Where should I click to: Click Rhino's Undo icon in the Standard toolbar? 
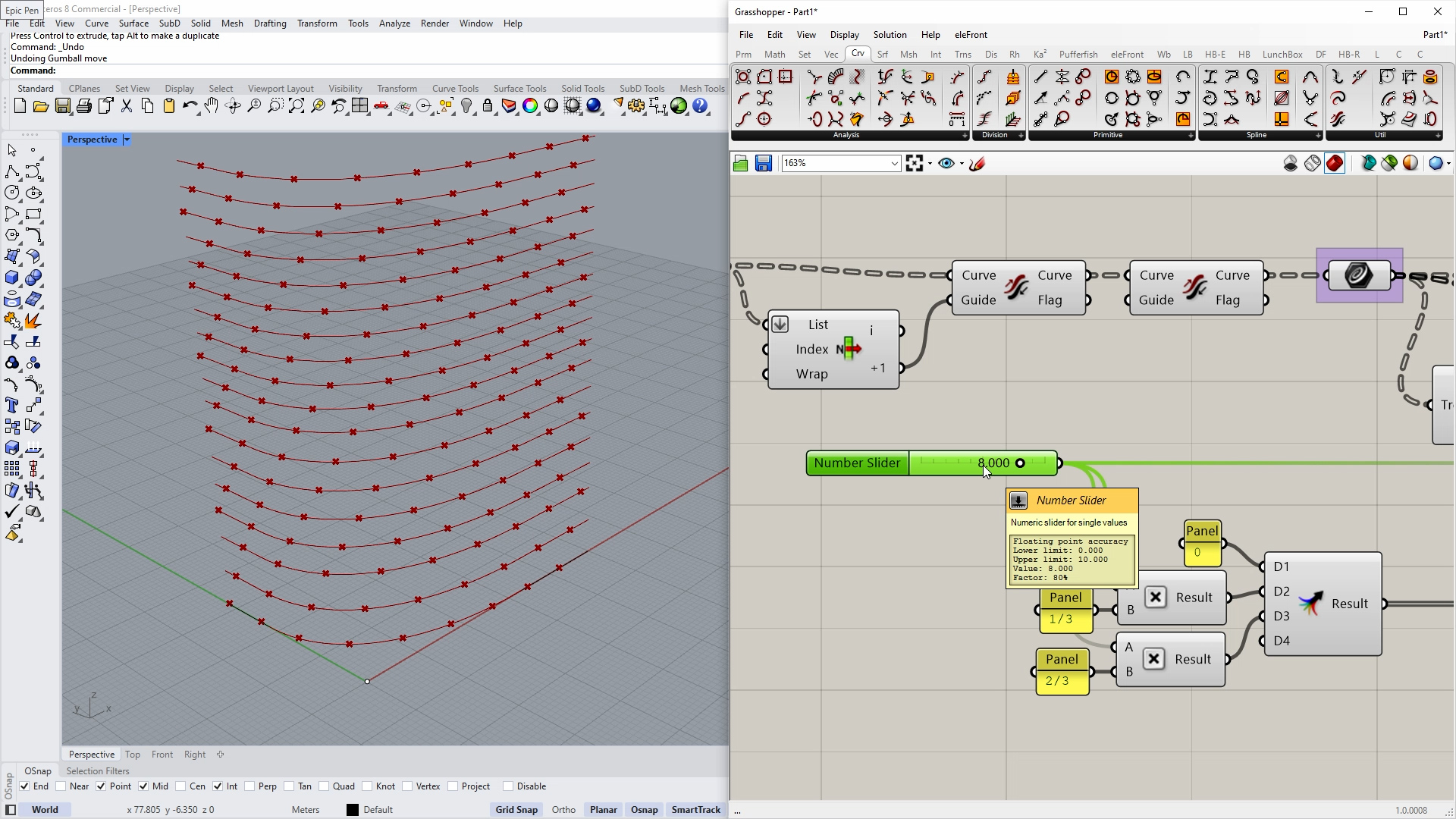(190, 106)
